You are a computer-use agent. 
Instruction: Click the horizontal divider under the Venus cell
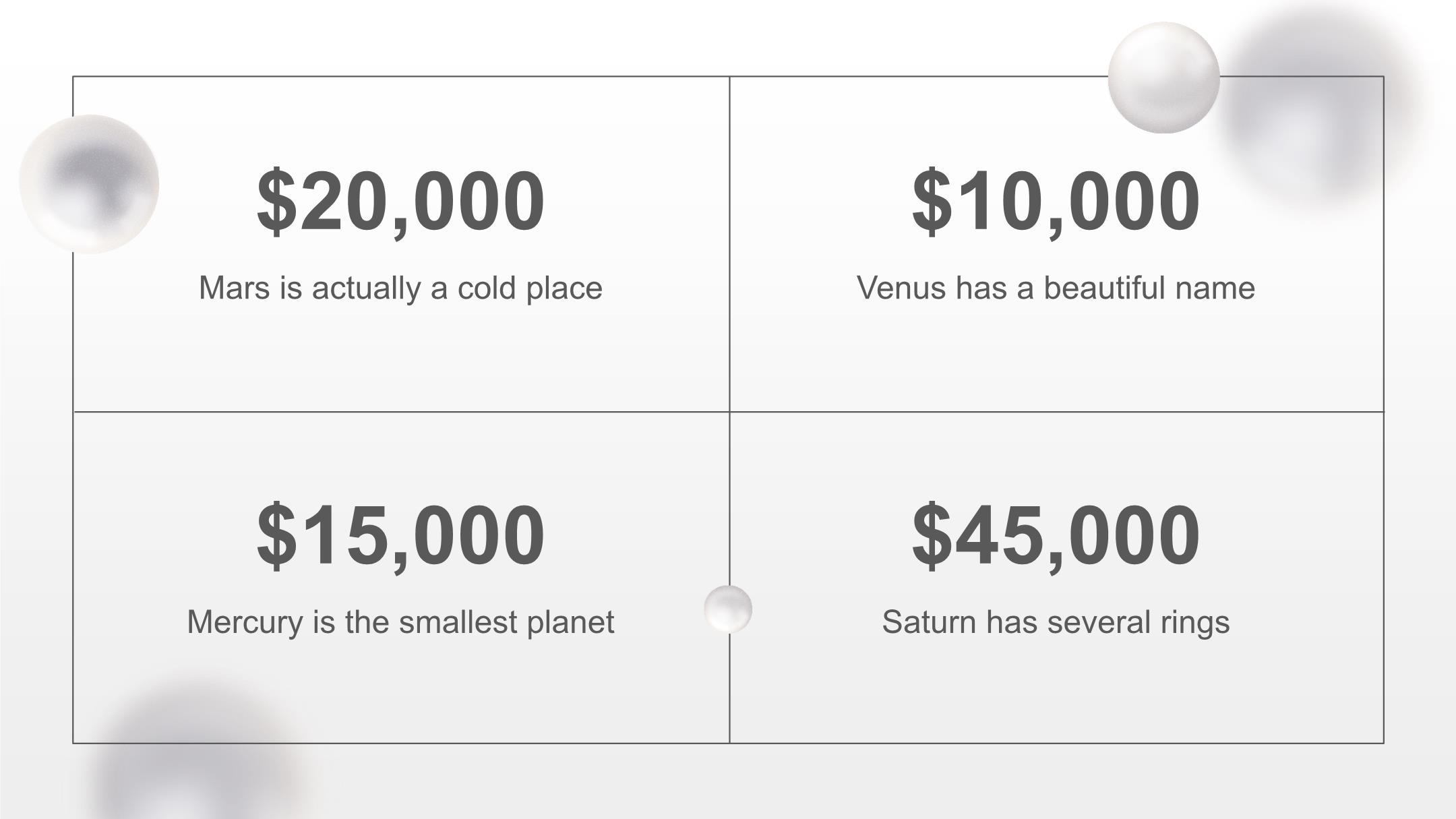(x=1056, y=411)
